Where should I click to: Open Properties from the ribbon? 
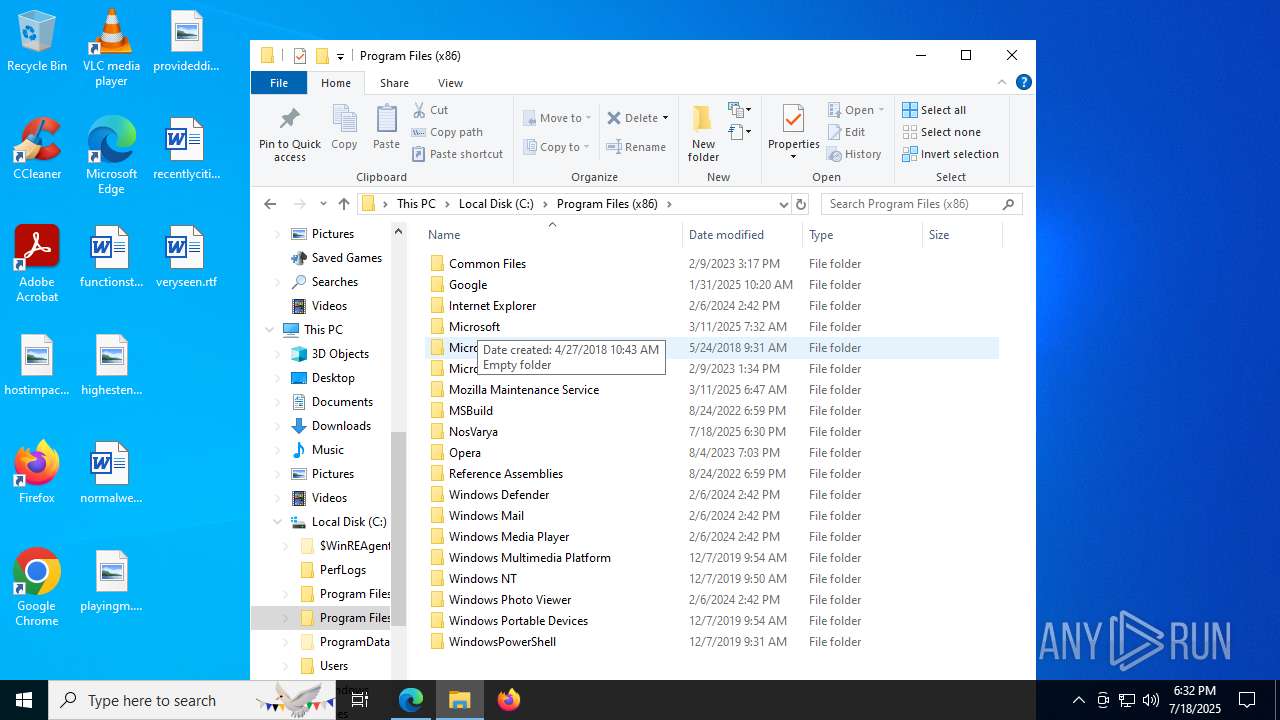(793, 132)
